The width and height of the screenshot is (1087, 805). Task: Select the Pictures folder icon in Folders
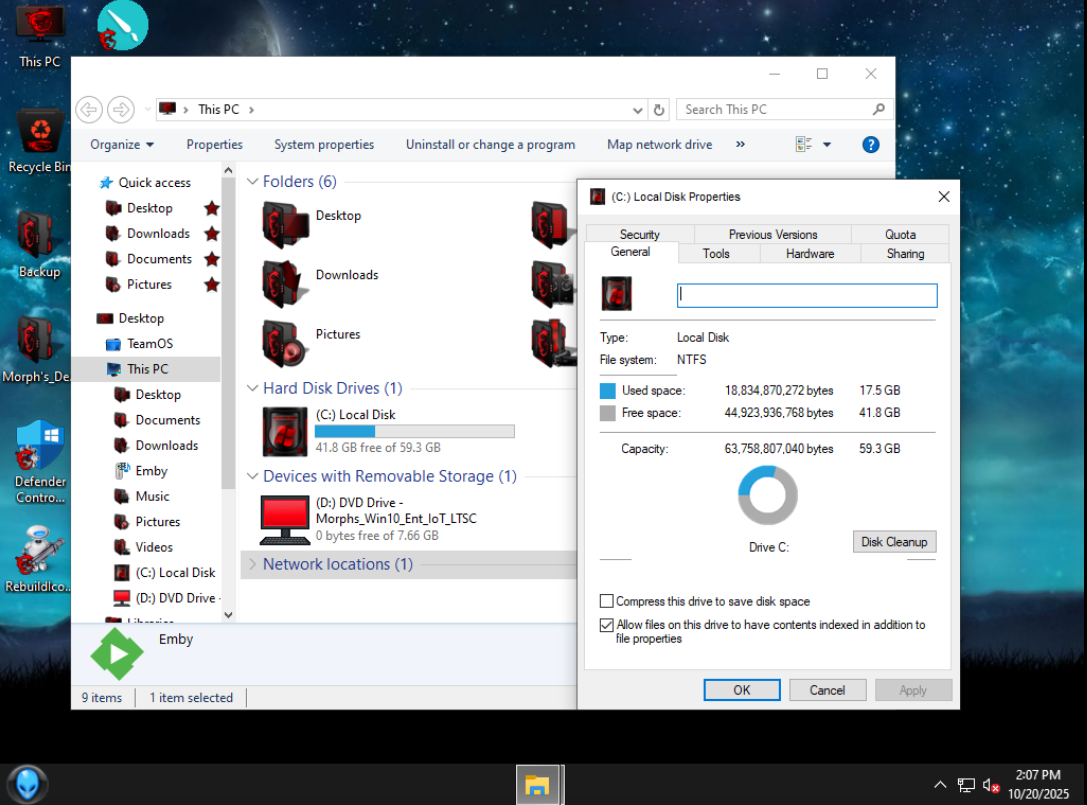coord(285,343)
